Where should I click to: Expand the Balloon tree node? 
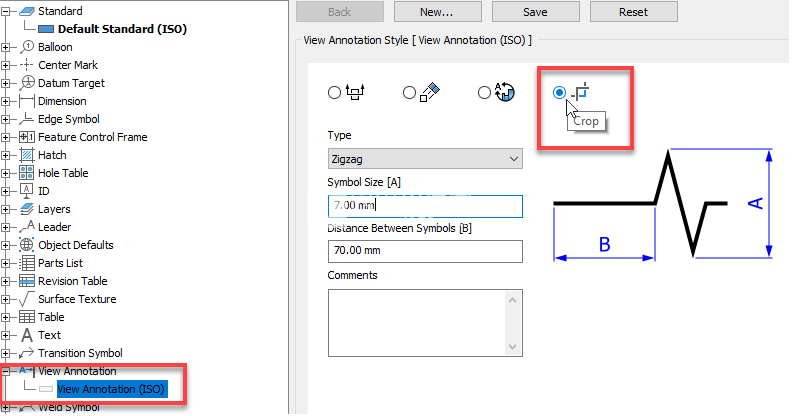(x=6, y=48)
